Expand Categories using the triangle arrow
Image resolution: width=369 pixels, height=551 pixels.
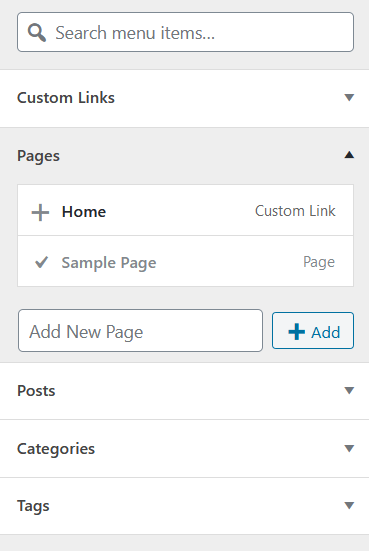pos(349,448)
